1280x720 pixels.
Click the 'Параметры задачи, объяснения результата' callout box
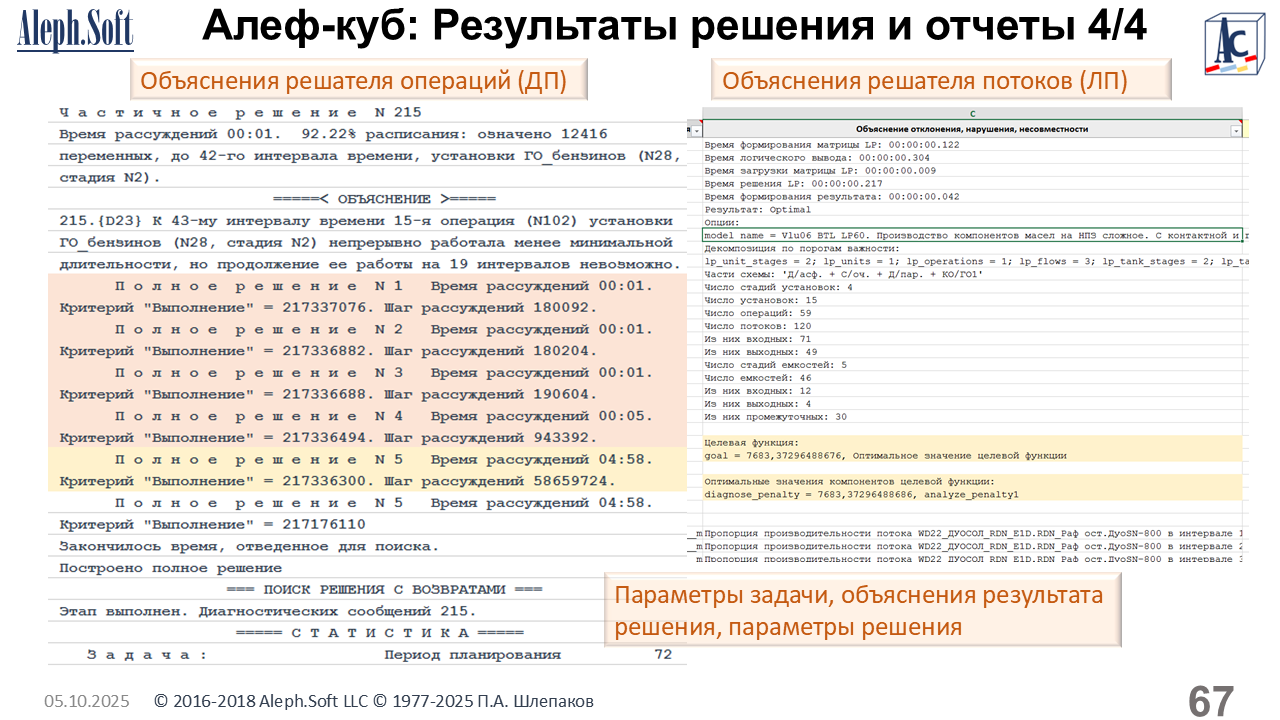tap(861, 611)
